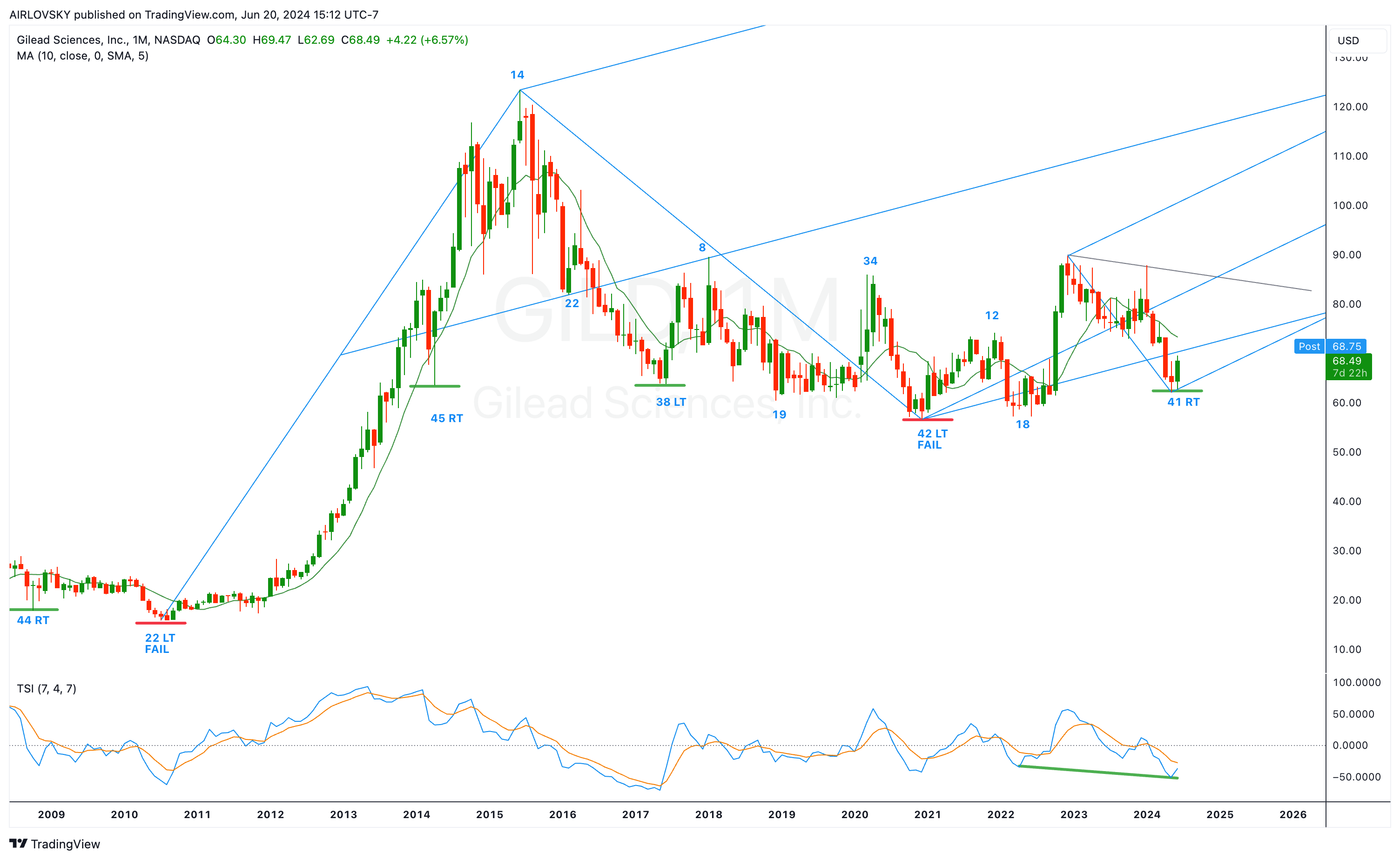Select the TSI (7, 4, 7) indicator label

click(x=47, y=689)
